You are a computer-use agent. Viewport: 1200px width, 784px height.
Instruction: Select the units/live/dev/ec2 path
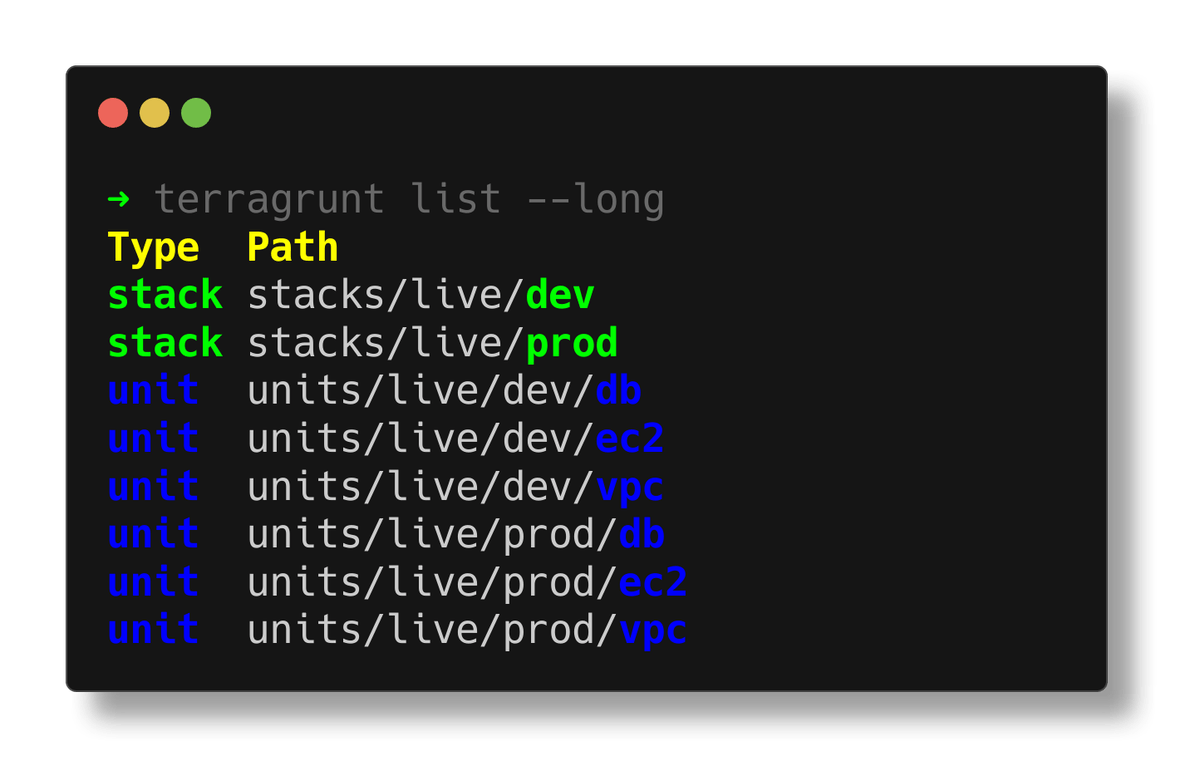[455, 438]
